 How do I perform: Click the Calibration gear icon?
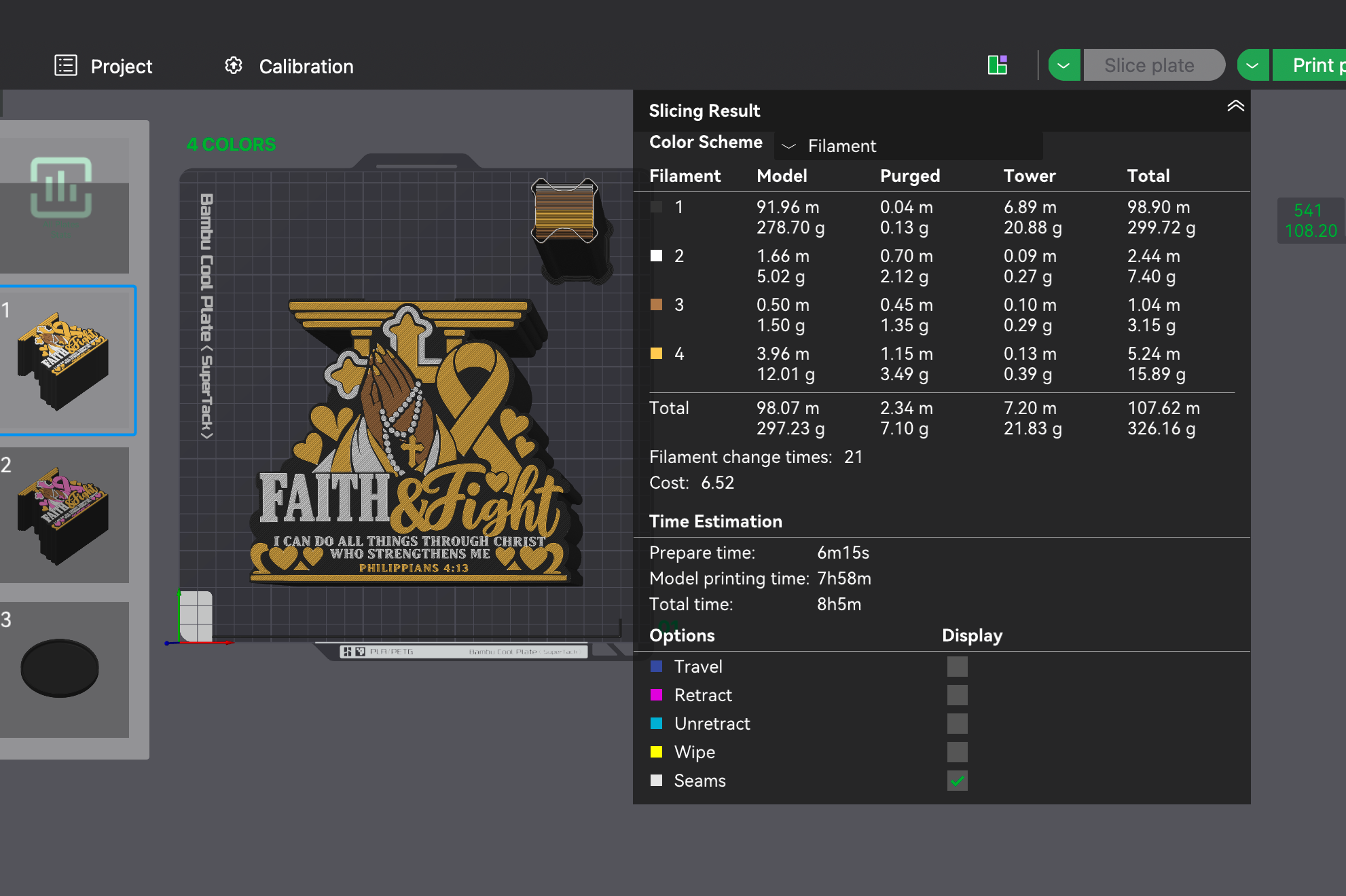[234, 66]
